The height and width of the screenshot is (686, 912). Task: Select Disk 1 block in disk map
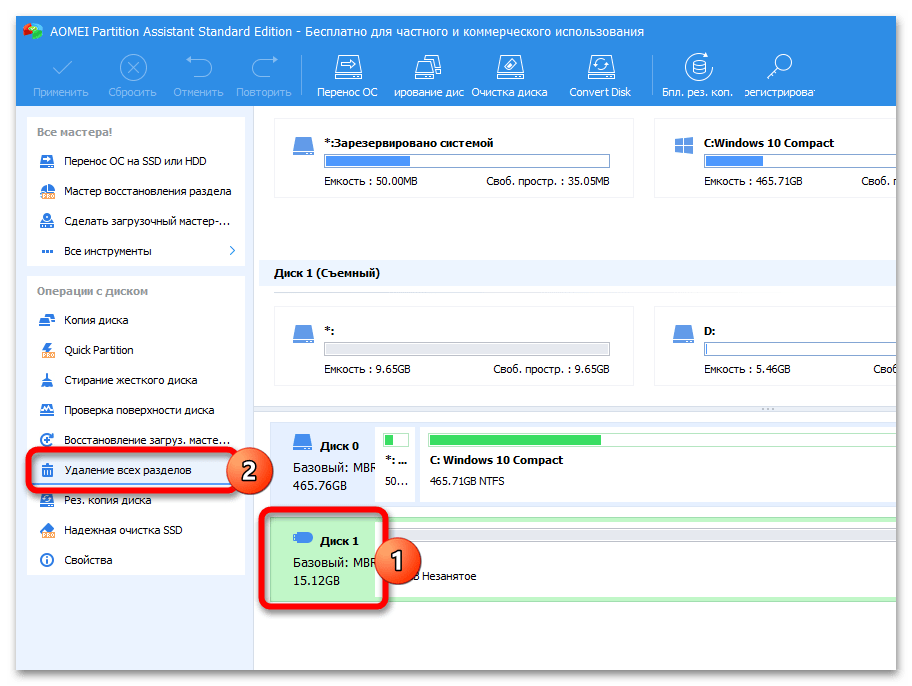[319, 560]
